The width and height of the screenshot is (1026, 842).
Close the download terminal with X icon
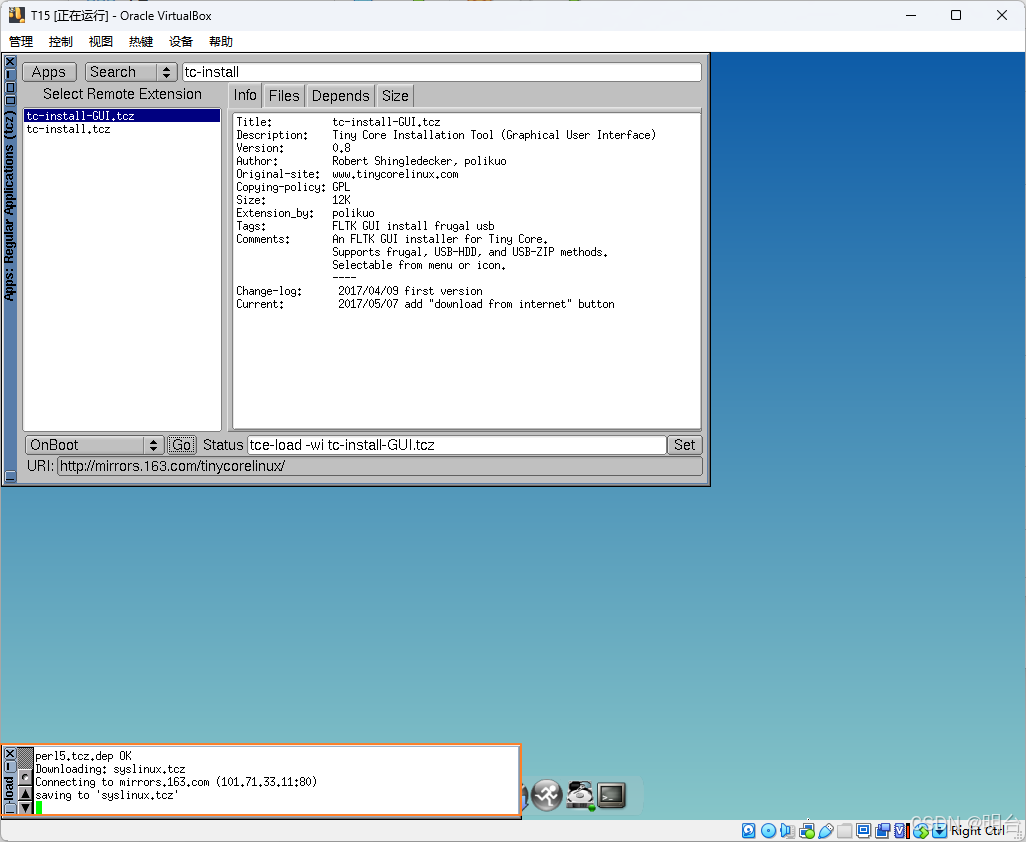pyautogui.click(x=10, y=754)
